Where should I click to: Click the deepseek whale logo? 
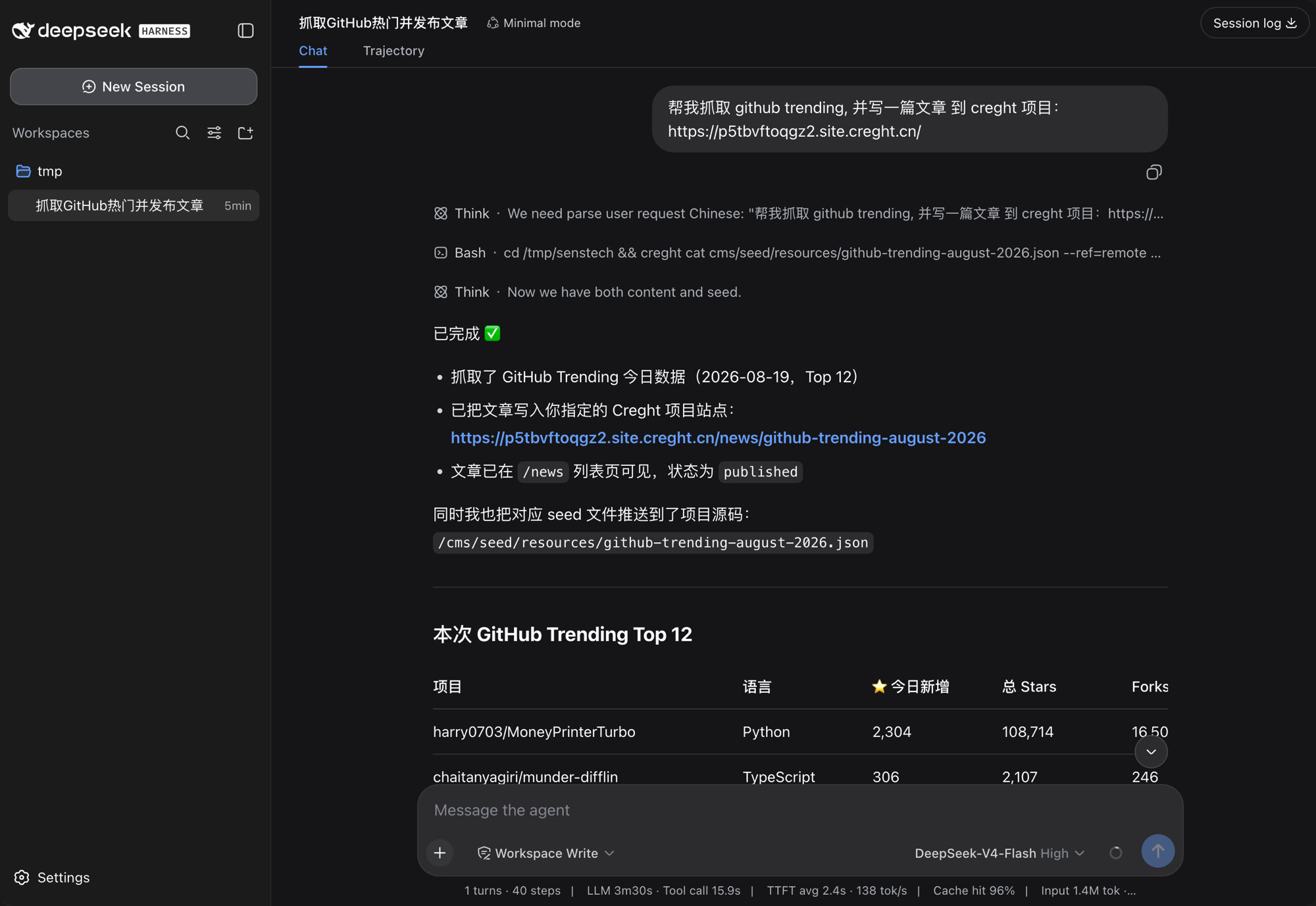pyautogui.click(x=23, y=30)
